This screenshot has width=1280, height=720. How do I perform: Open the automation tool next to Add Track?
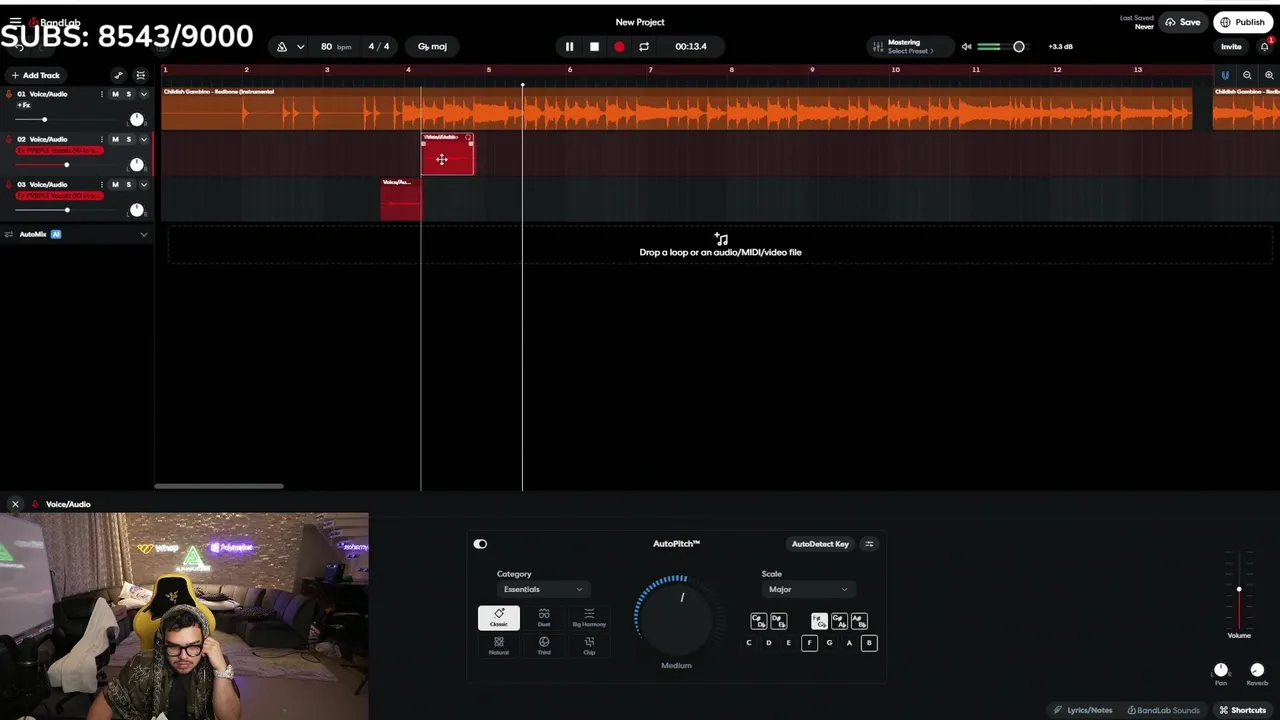click(x=119, y=75)
